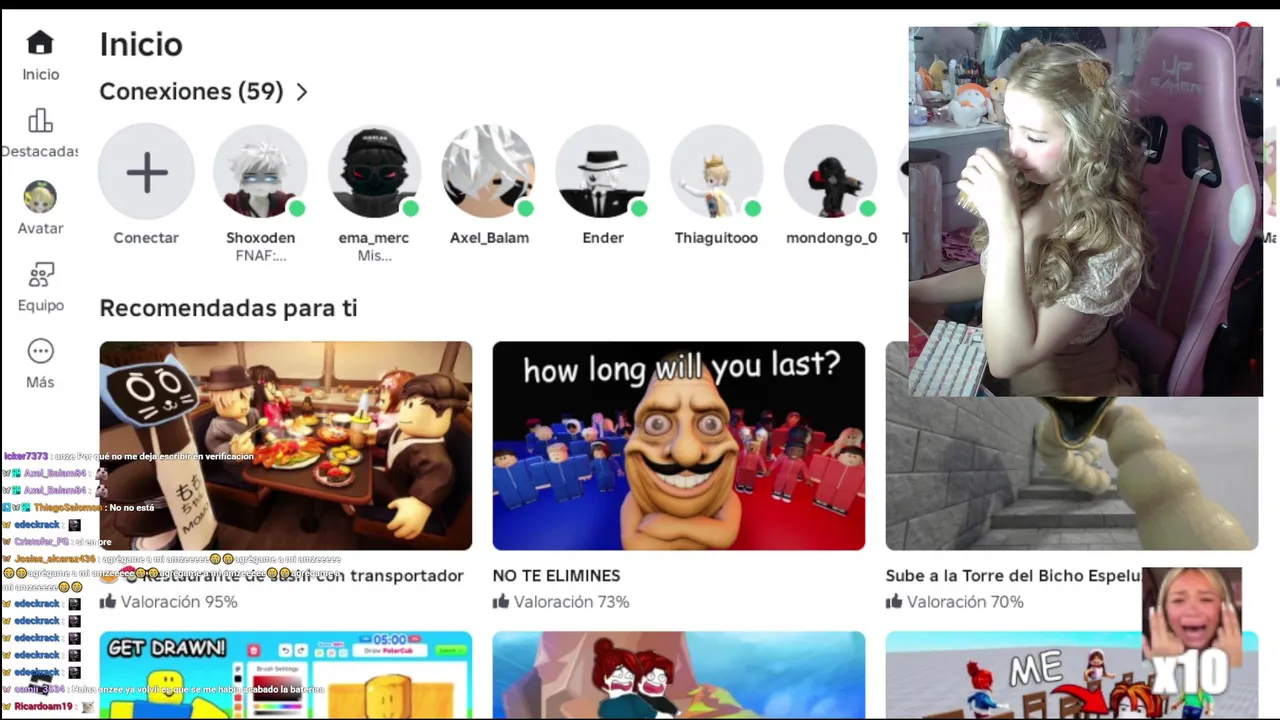Expand Conexiones list with the chevron
This screenshot has height=720, width=1280.
coord(302,92)
